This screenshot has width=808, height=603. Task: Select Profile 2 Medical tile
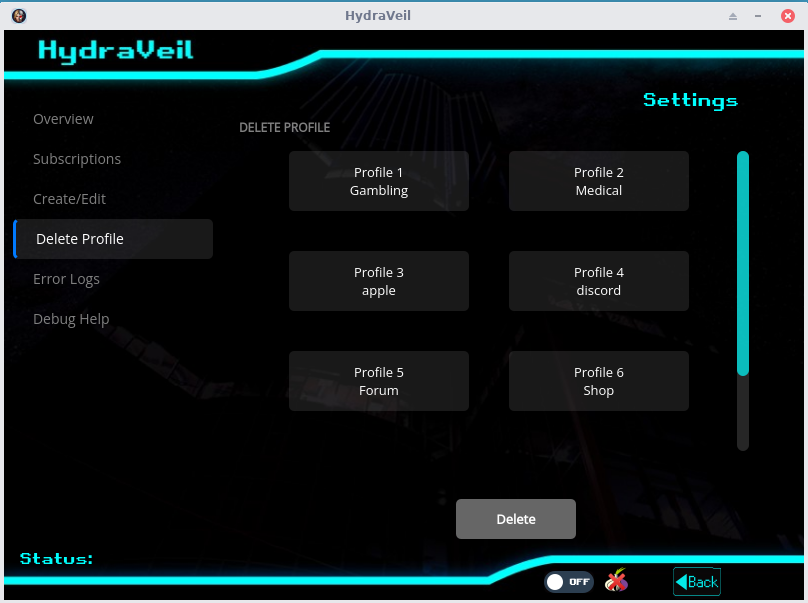[599, 181]
